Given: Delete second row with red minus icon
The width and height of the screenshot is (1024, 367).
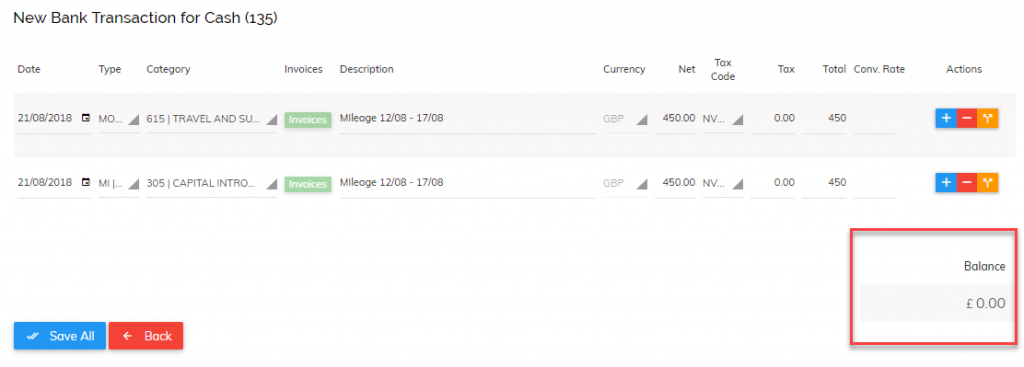Looking at the screenshot, I should point(967,182).
